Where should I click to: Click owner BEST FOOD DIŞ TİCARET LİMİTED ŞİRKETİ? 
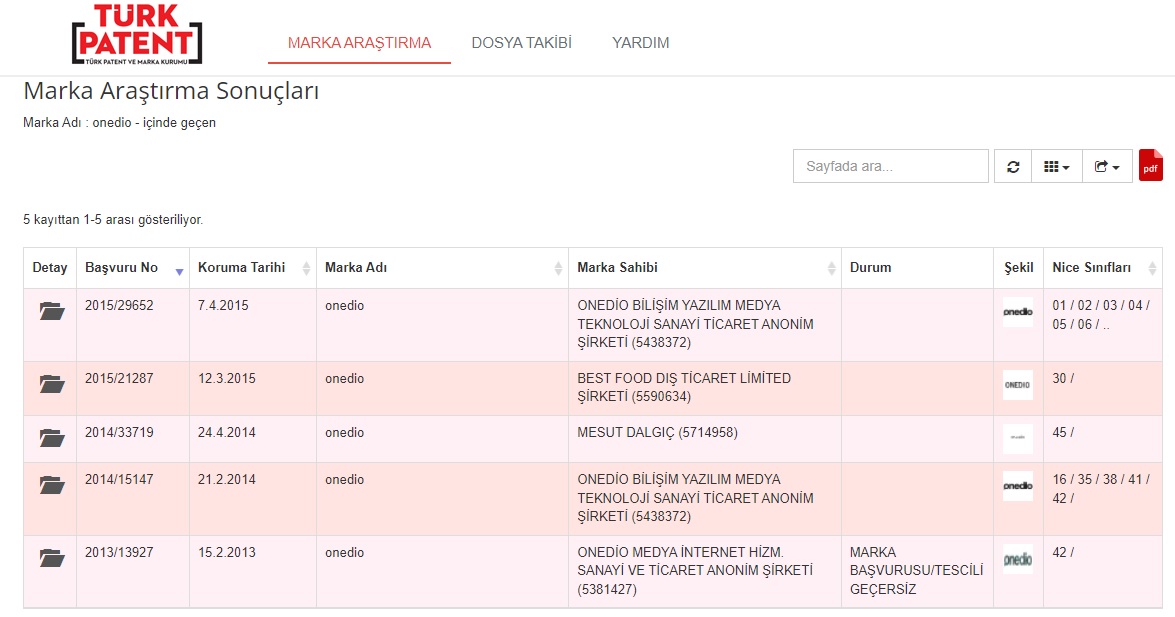click(x=684, y=388)
